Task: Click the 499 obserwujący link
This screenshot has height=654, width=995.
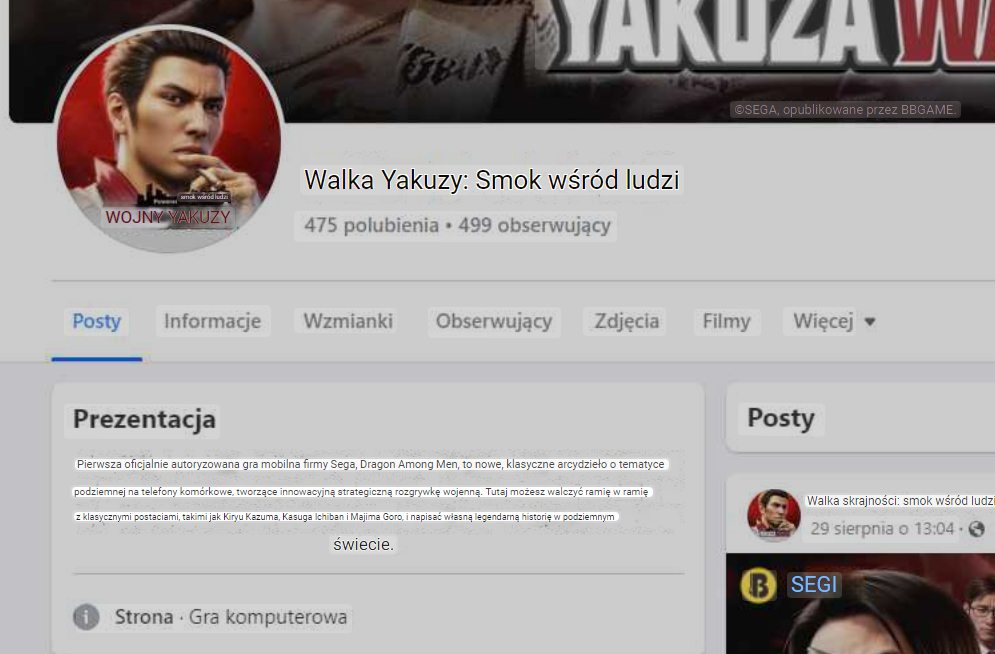Action: (x=534, y=225)
